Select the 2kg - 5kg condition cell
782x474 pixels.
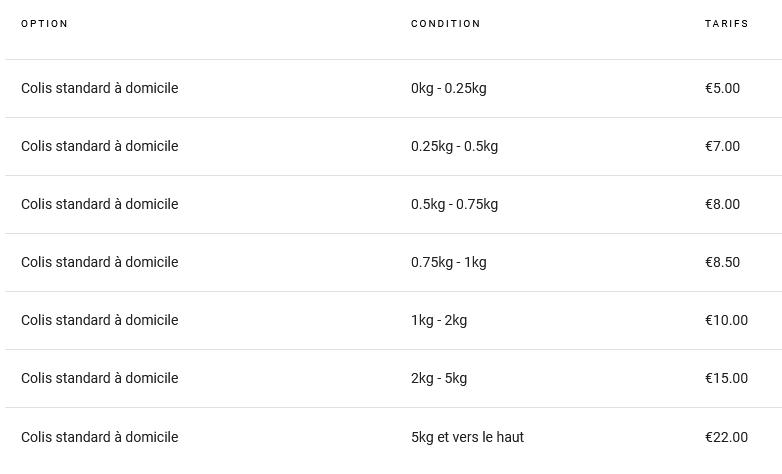click(x=438, y=378)
